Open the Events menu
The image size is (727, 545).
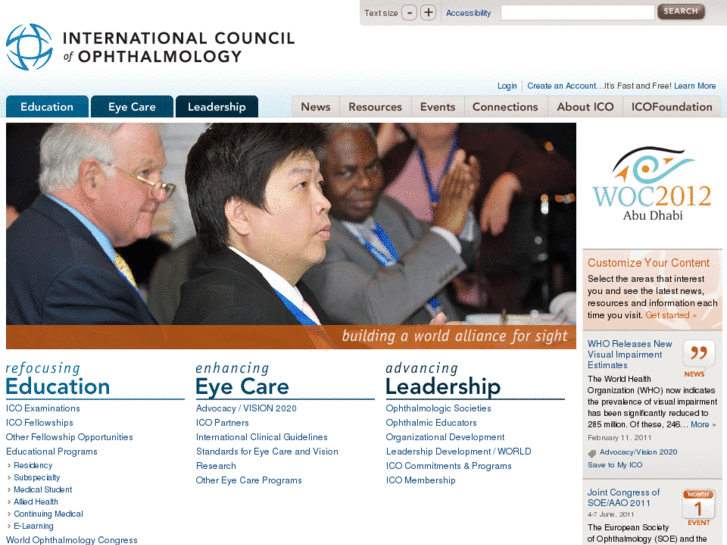coord(438,107)
